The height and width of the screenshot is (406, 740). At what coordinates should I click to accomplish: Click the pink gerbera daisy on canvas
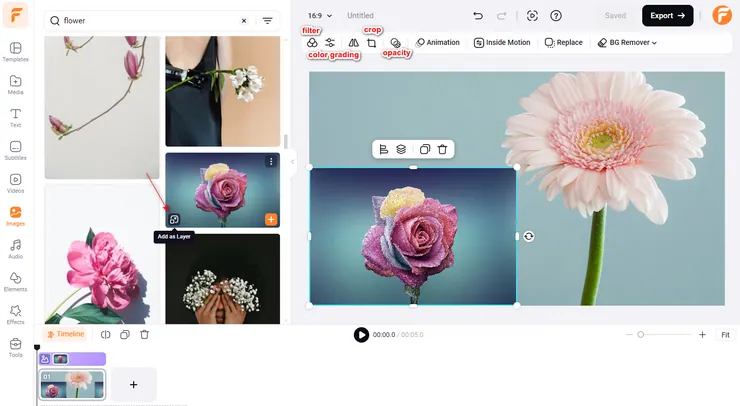(605, 149)
